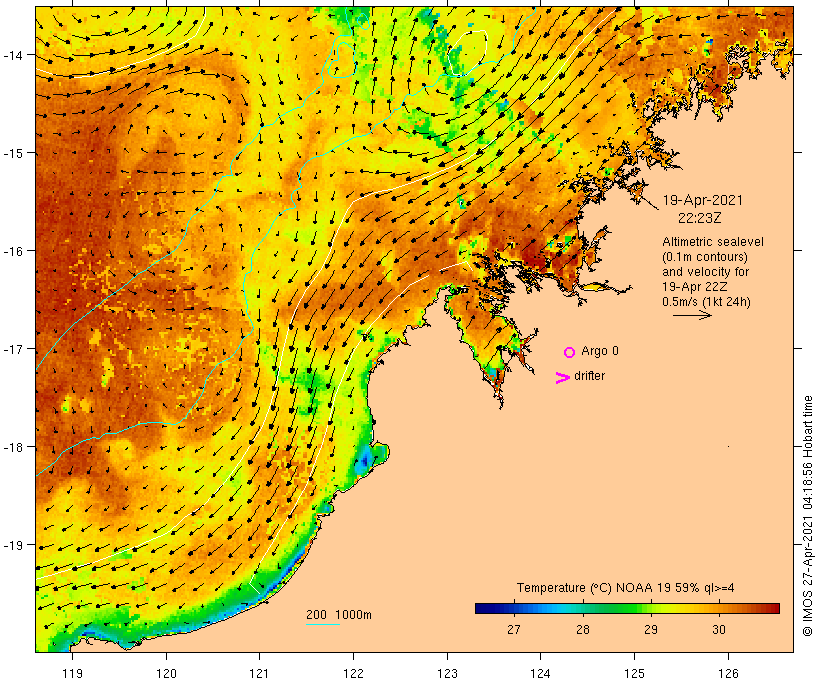Viewport: 820px width, 680px height.
Task: Click the longitude label 125
Action: tap(634, 673)
